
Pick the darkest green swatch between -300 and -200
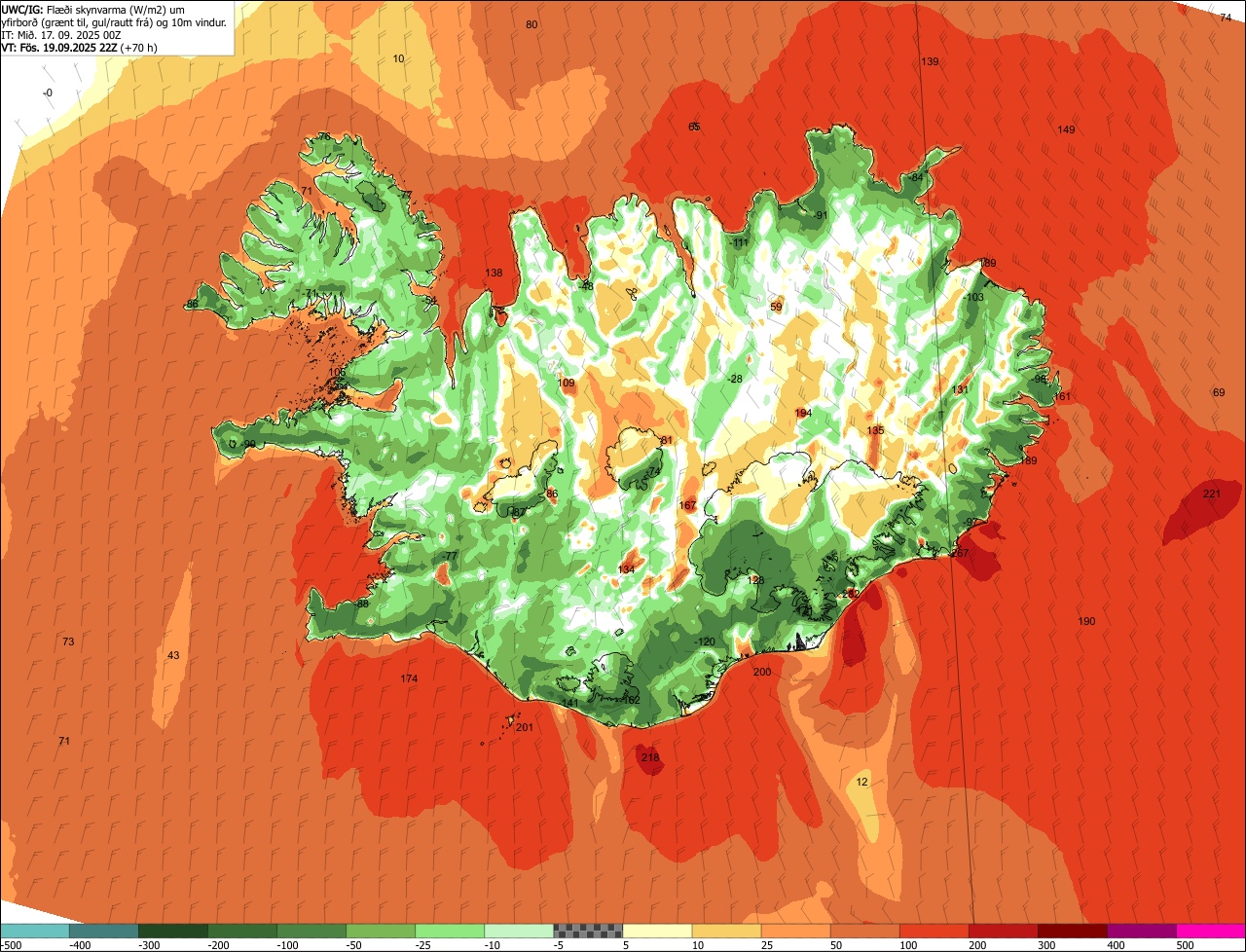tap(172, 931)
